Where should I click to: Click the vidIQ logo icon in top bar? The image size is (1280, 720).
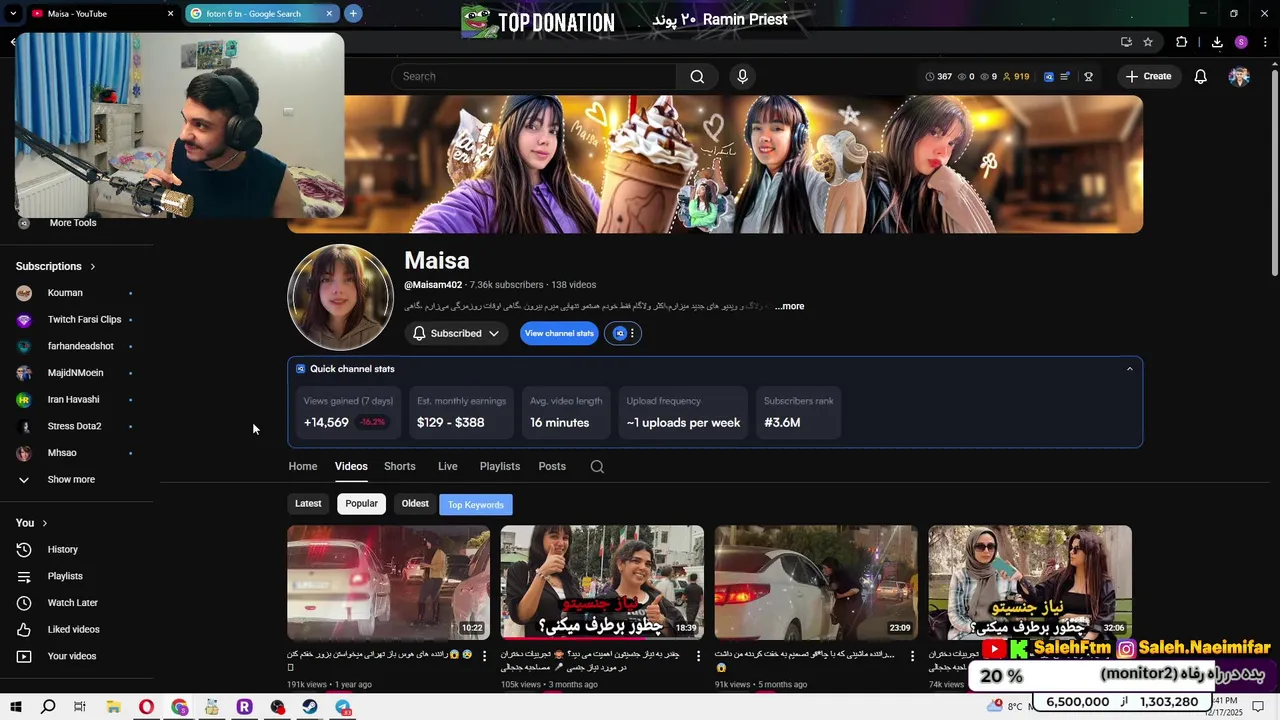click(x=1048, y=76)
